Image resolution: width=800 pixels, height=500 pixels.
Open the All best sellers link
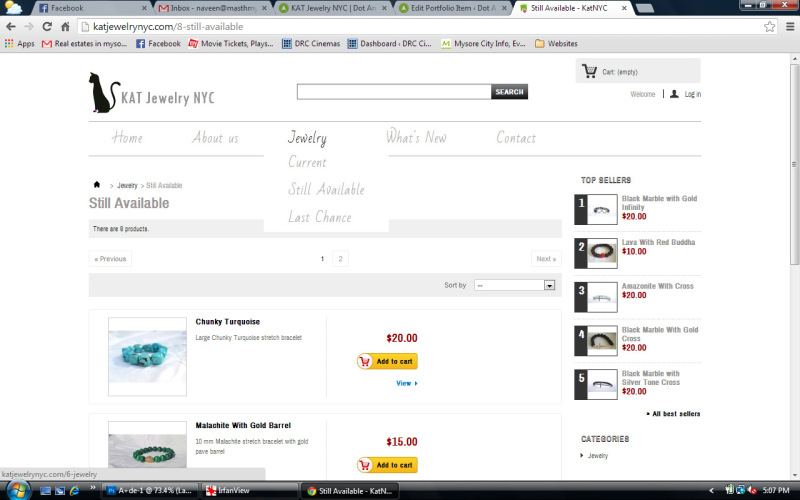click(x=675, y=413)
